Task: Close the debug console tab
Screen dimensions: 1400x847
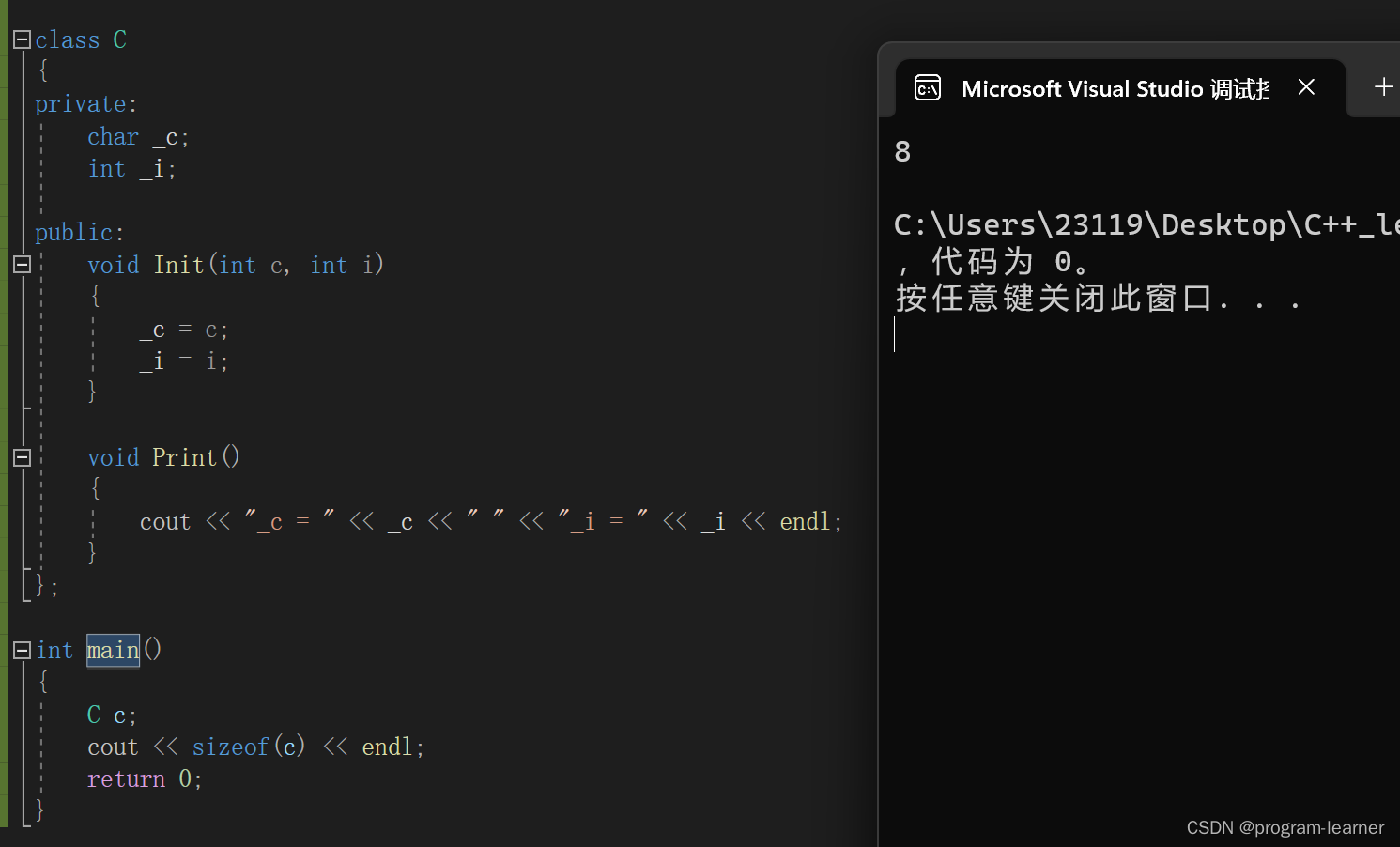Action: [1306, 87]
